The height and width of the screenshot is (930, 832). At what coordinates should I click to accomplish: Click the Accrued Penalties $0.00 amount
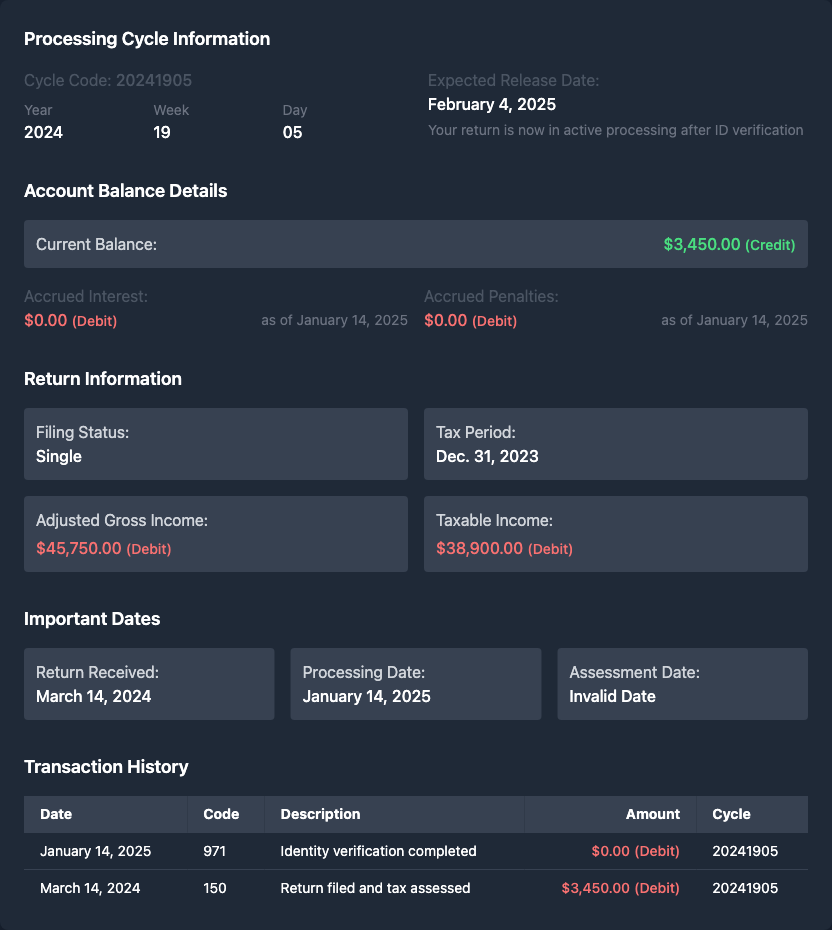446,321
